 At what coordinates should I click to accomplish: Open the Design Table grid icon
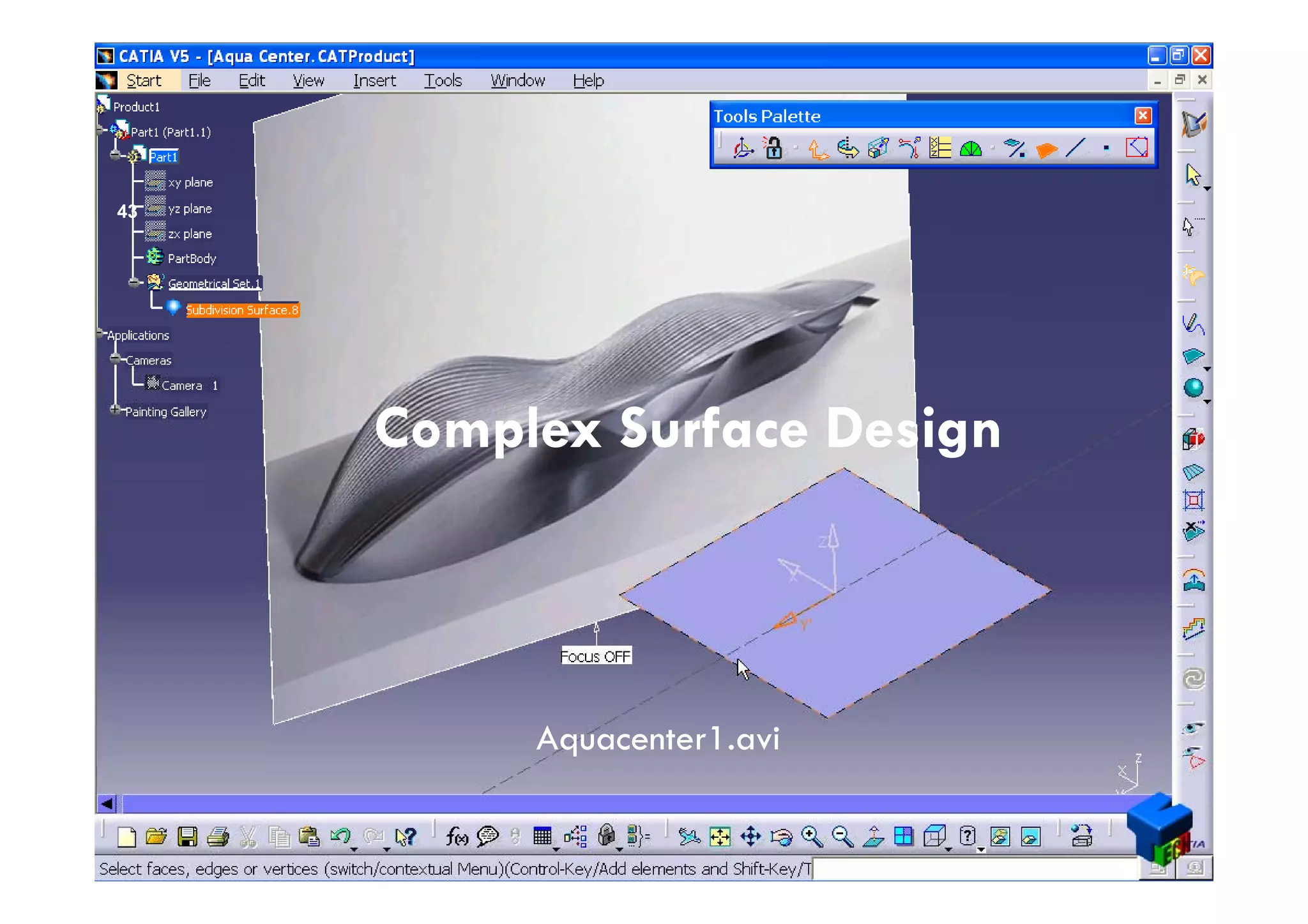[542, 836]
